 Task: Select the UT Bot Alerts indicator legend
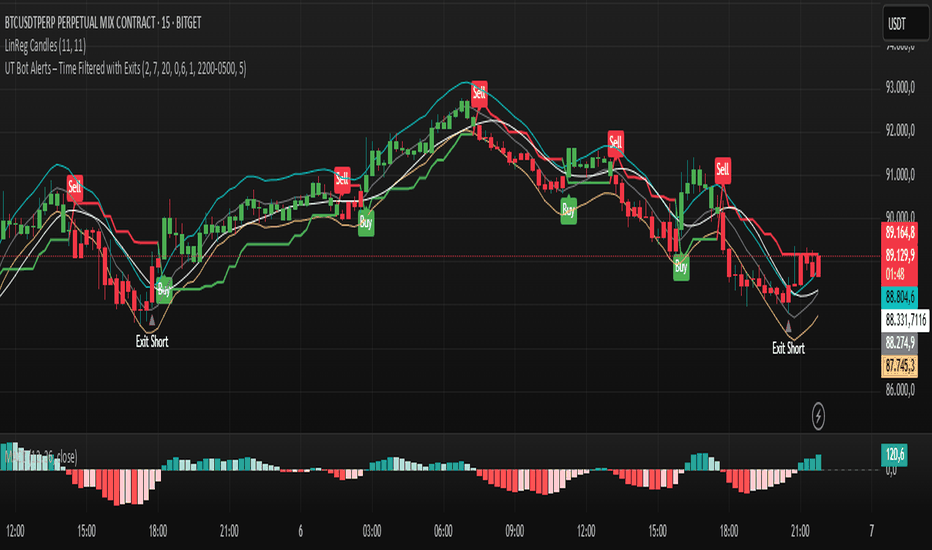[125, 68]
